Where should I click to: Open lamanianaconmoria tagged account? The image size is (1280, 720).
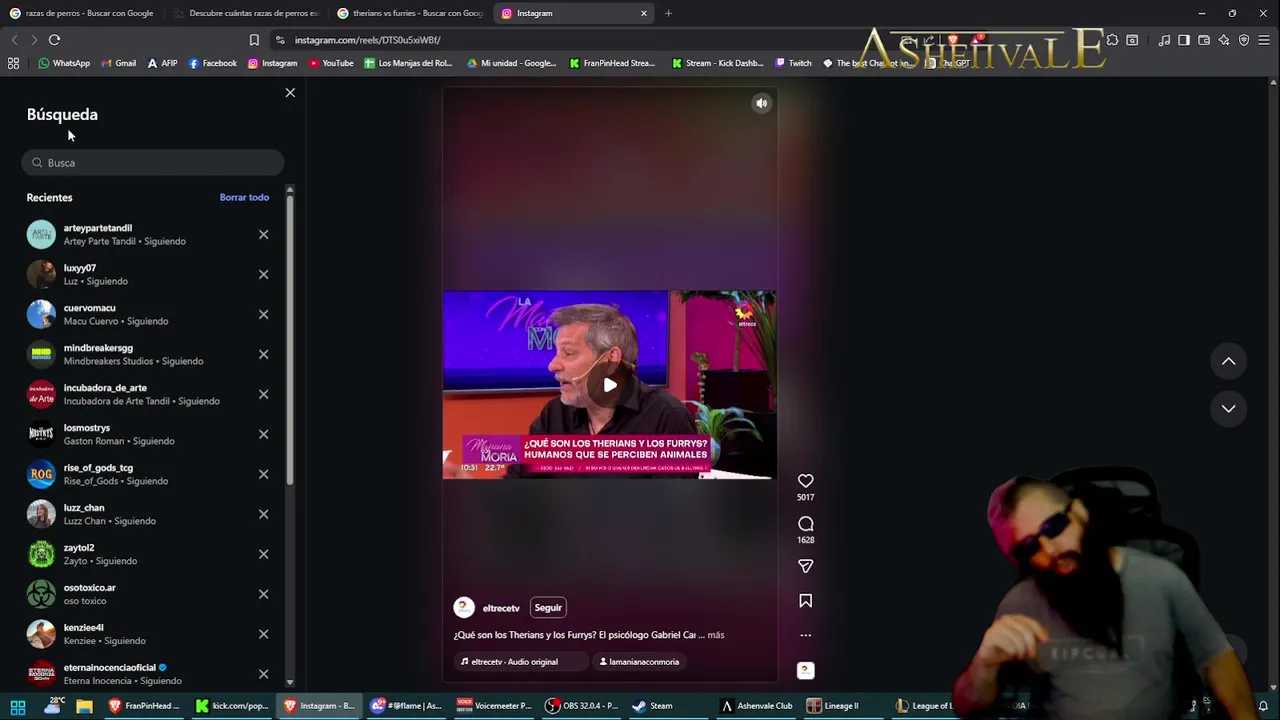pyautogui.click(x=639, y=662)
